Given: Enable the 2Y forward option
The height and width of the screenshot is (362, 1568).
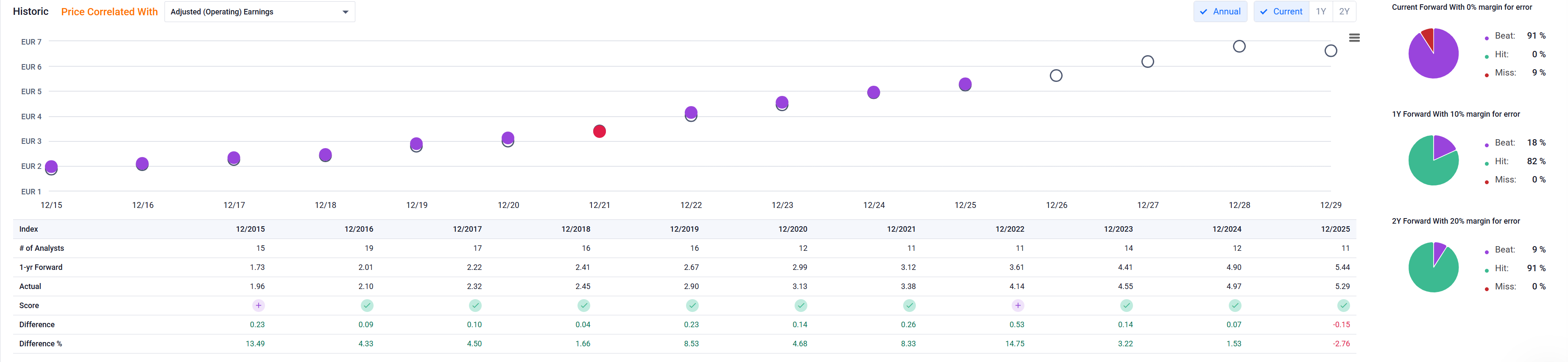Looking at the screenshot, I should (x=1344, y=11).
